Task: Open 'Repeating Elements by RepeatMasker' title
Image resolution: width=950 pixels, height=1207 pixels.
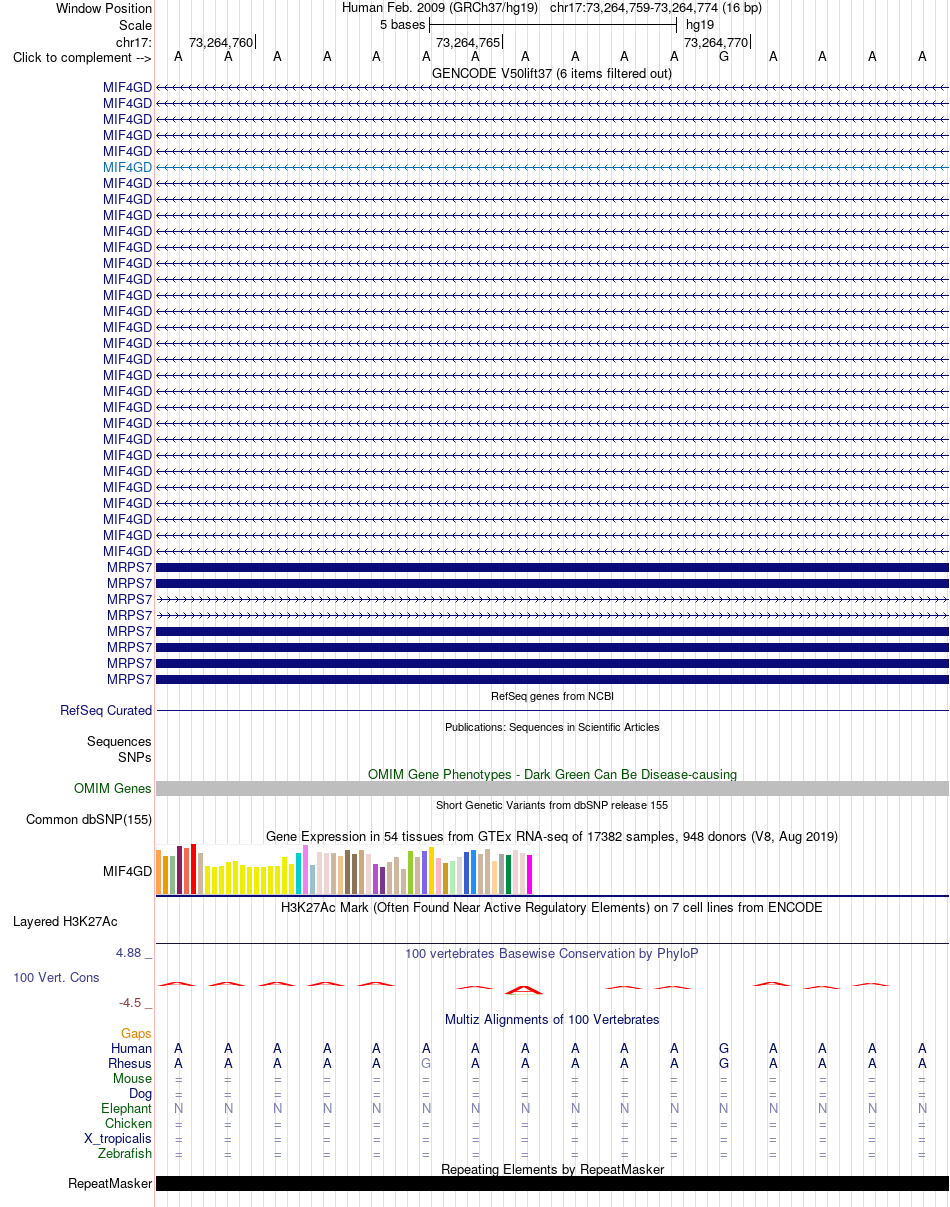Action: (552, 1169)
